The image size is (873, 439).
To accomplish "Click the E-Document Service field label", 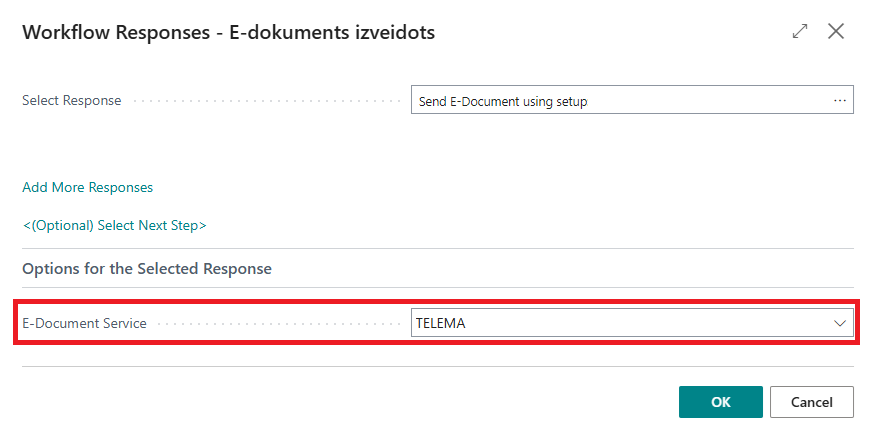I will (84, 323).
